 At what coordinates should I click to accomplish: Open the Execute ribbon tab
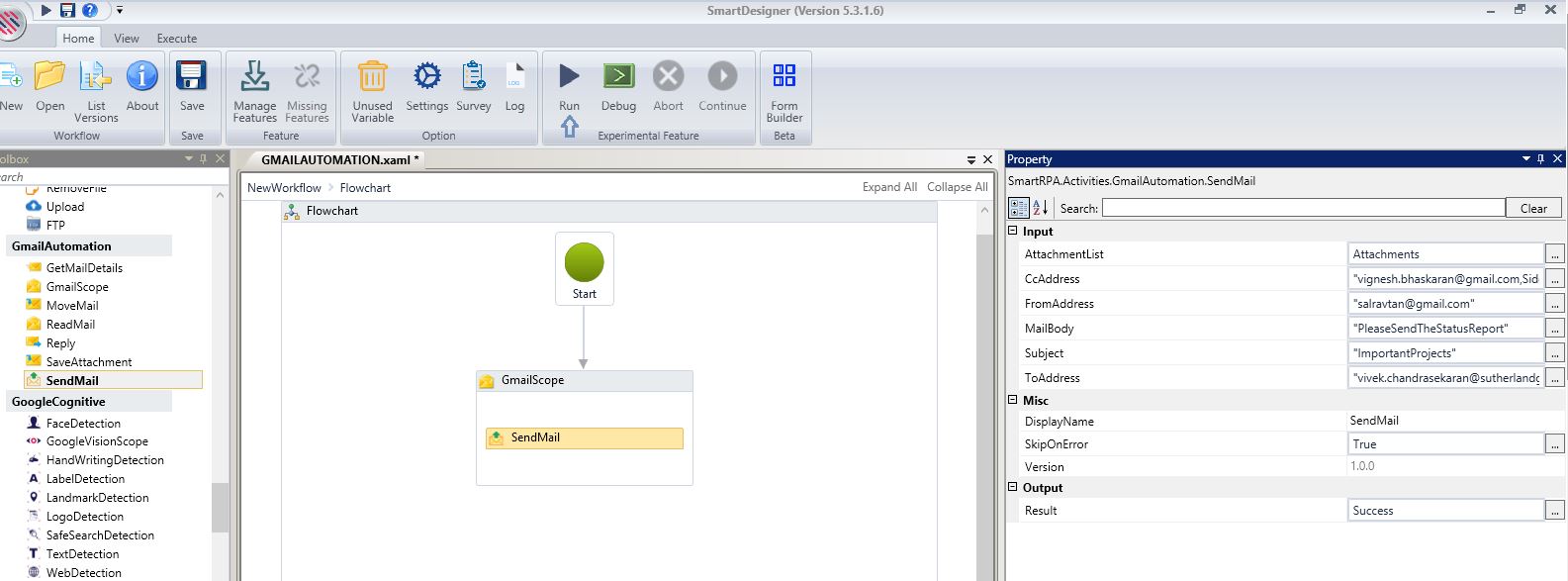pos(177,39)
